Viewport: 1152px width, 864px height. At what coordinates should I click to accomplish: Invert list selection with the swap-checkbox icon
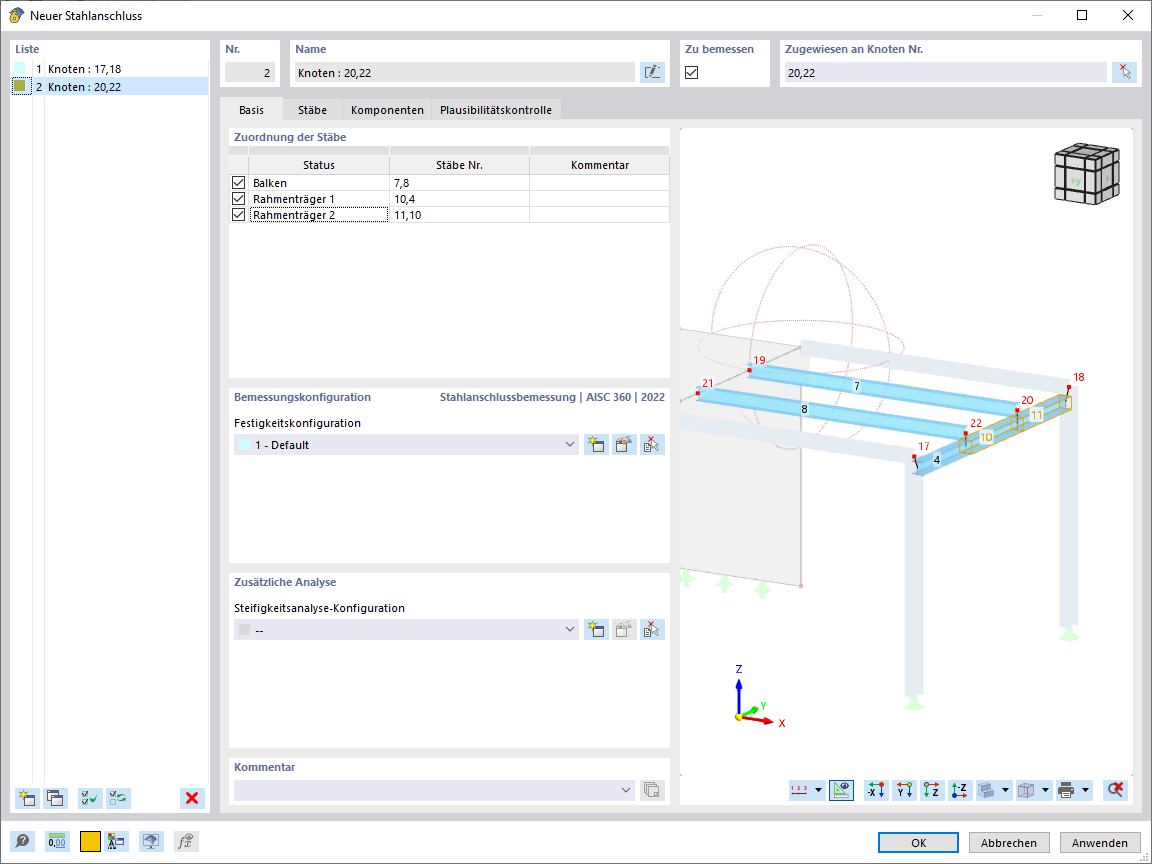(118, 798)
